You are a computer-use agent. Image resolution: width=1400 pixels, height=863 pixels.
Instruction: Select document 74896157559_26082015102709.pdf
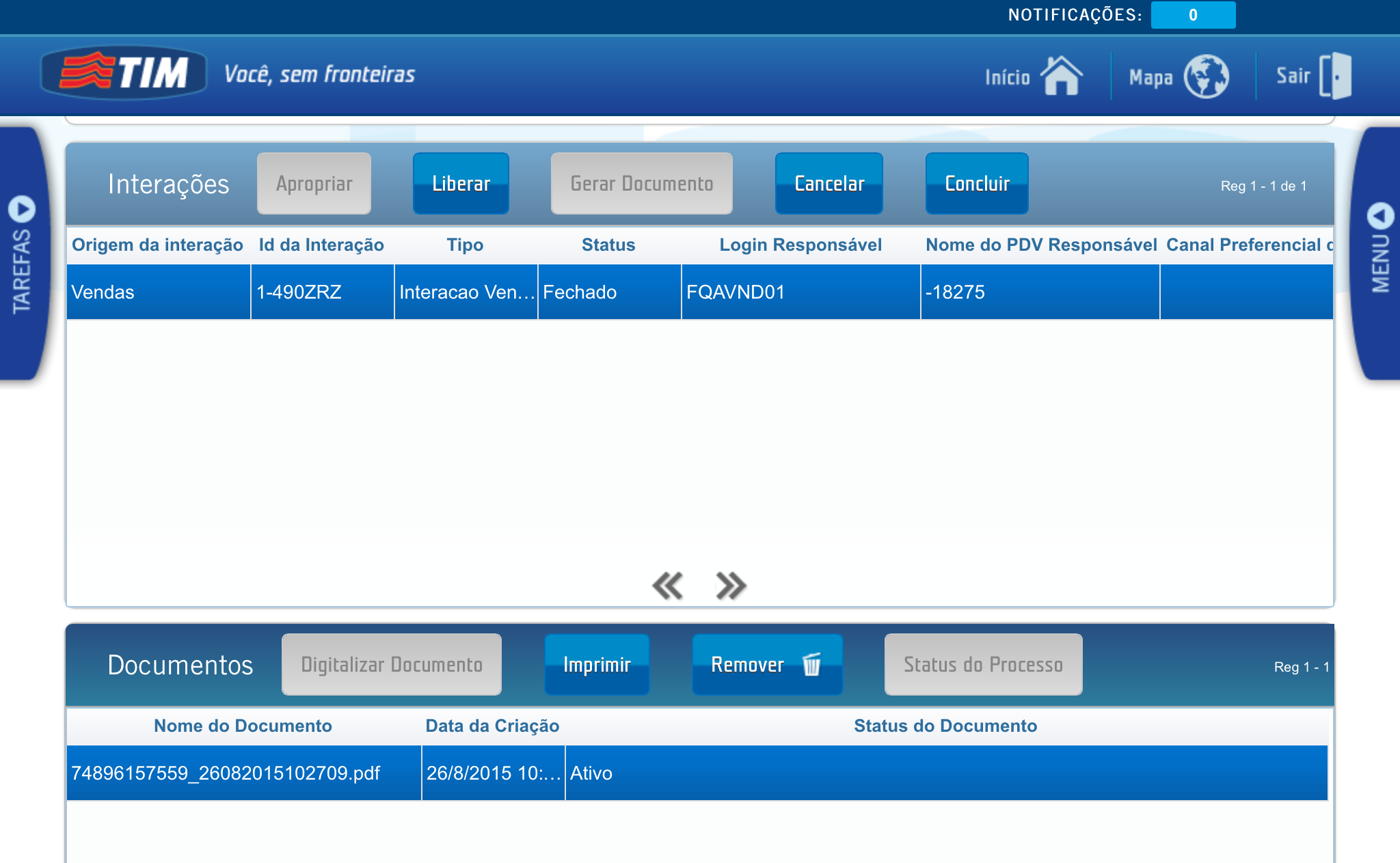(244, 773)
